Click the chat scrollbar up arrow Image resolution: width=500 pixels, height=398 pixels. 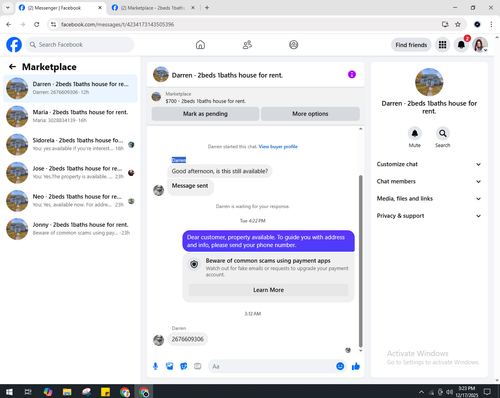(x=360, y=129)
